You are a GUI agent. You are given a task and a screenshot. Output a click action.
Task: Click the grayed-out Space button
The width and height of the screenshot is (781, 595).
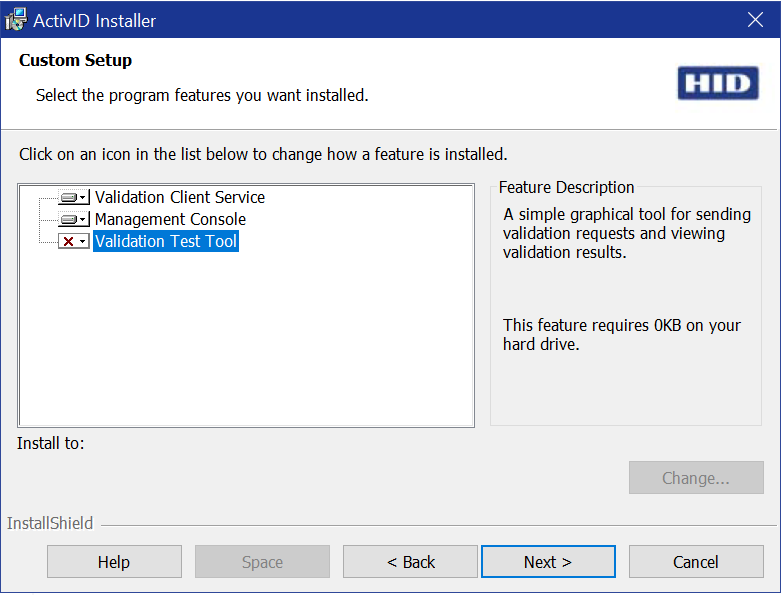[262, 562]
